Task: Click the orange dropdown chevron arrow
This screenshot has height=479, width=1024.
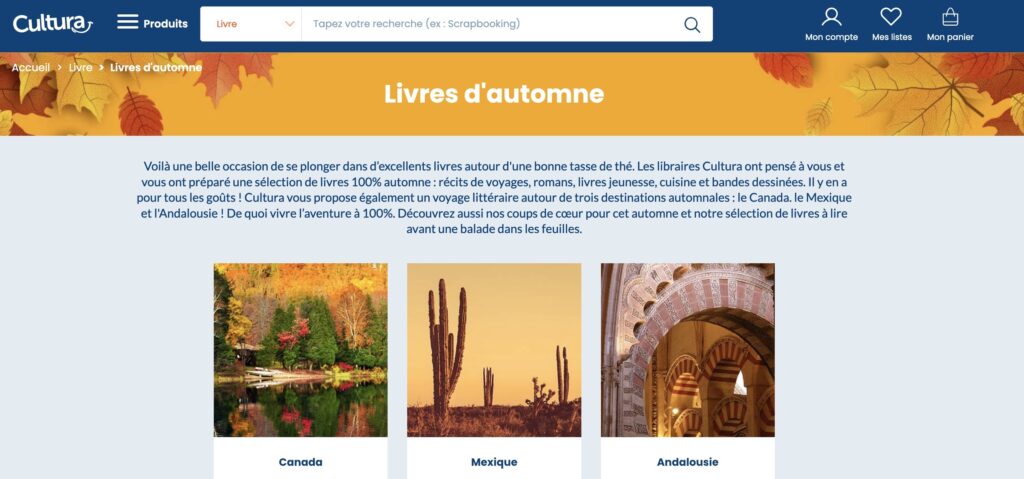Action: (x=290, y=24)
